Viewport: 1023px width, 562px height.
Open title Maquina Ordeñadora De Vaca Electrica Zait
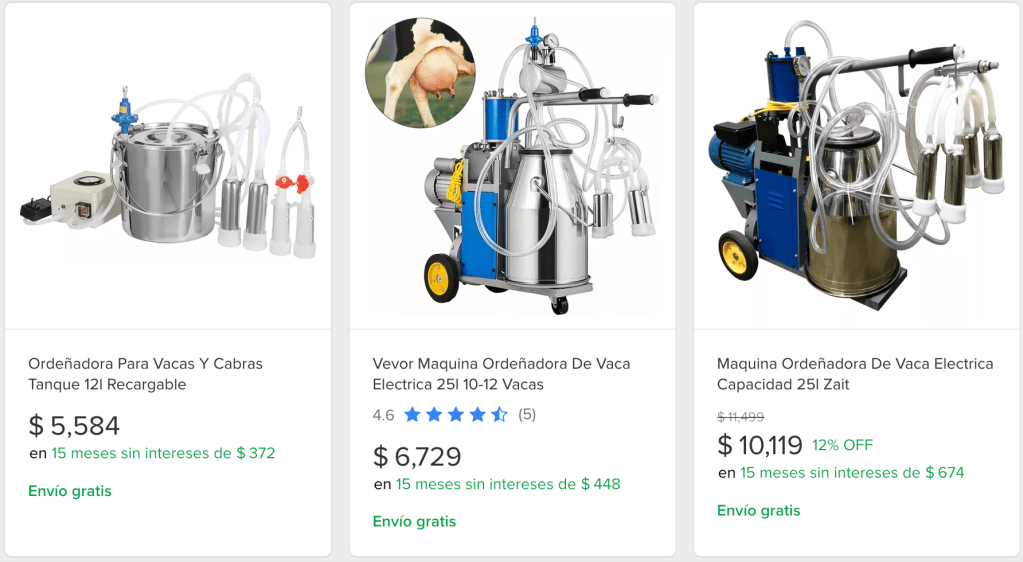pos(855,374)
